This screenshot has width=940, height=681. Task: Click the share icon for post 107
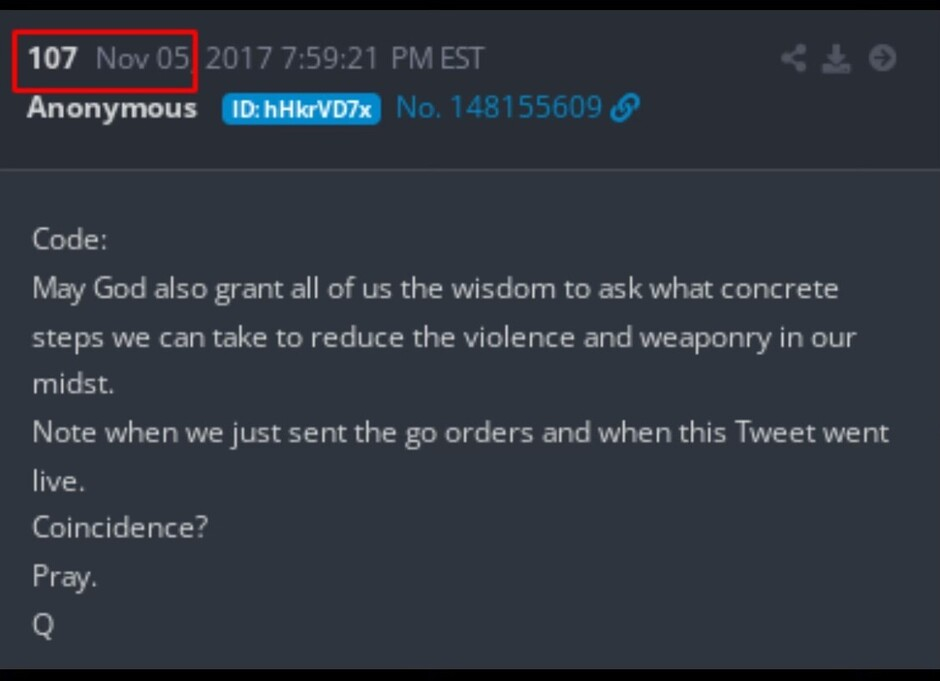point(793,59)
